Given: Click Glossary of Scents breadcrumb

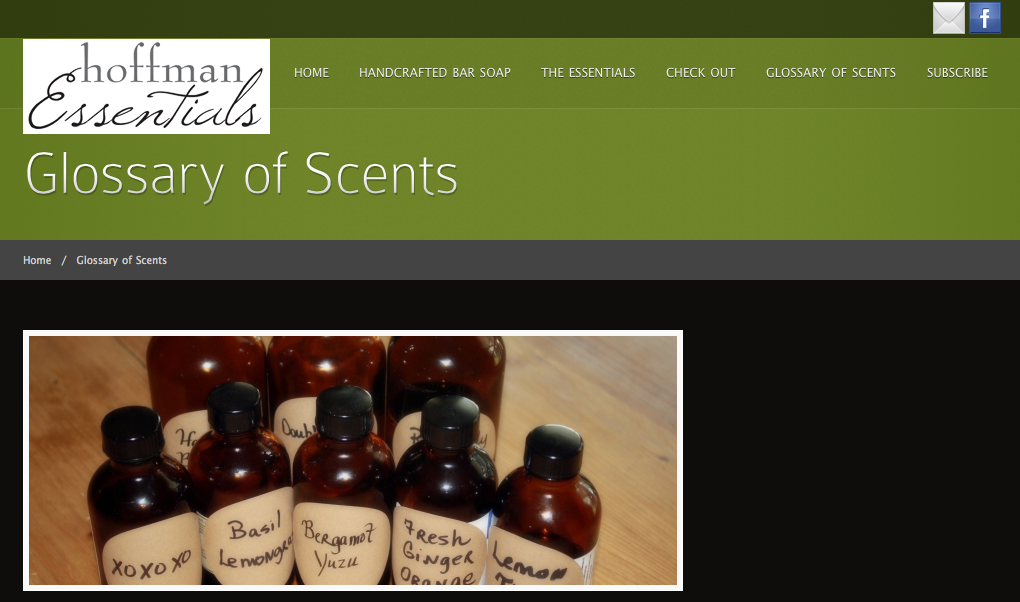Looking at the screenshot, I should [x=122, y=260].
